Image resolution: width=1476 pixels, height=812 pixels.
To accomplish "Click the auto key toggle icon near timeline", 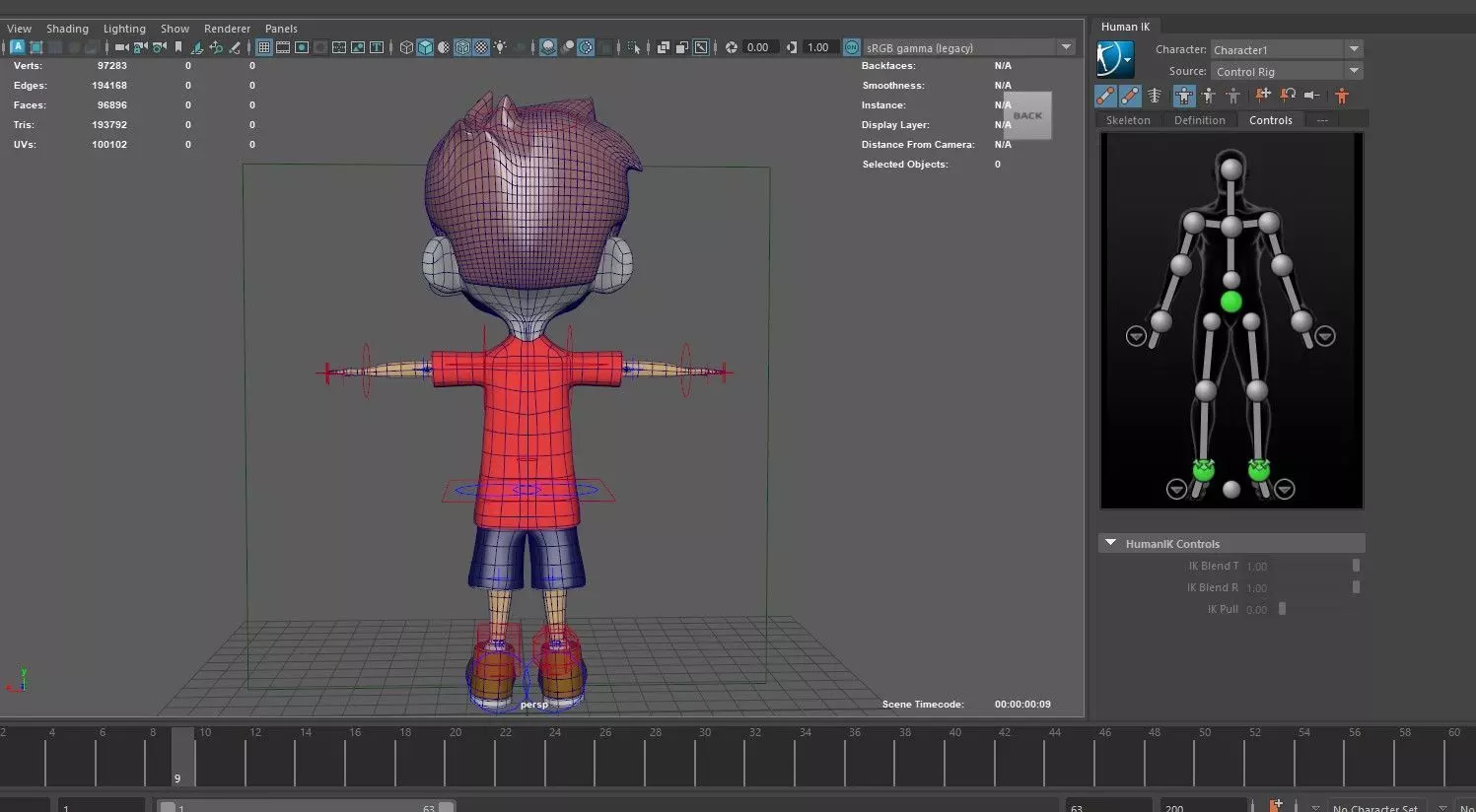I will [x=1277, y=805].
